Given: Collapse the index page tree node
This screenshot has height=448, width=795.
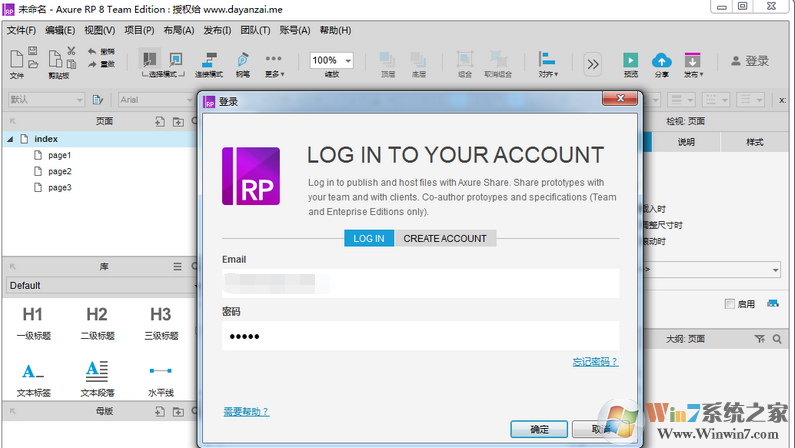Looking at the screenshot, I should (10, 139).
